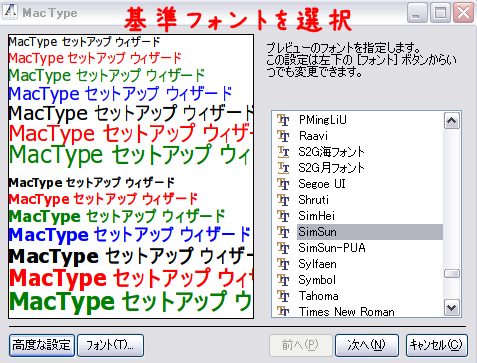
Task: Choose Shruti from the font list
Action: click(314, 200)
